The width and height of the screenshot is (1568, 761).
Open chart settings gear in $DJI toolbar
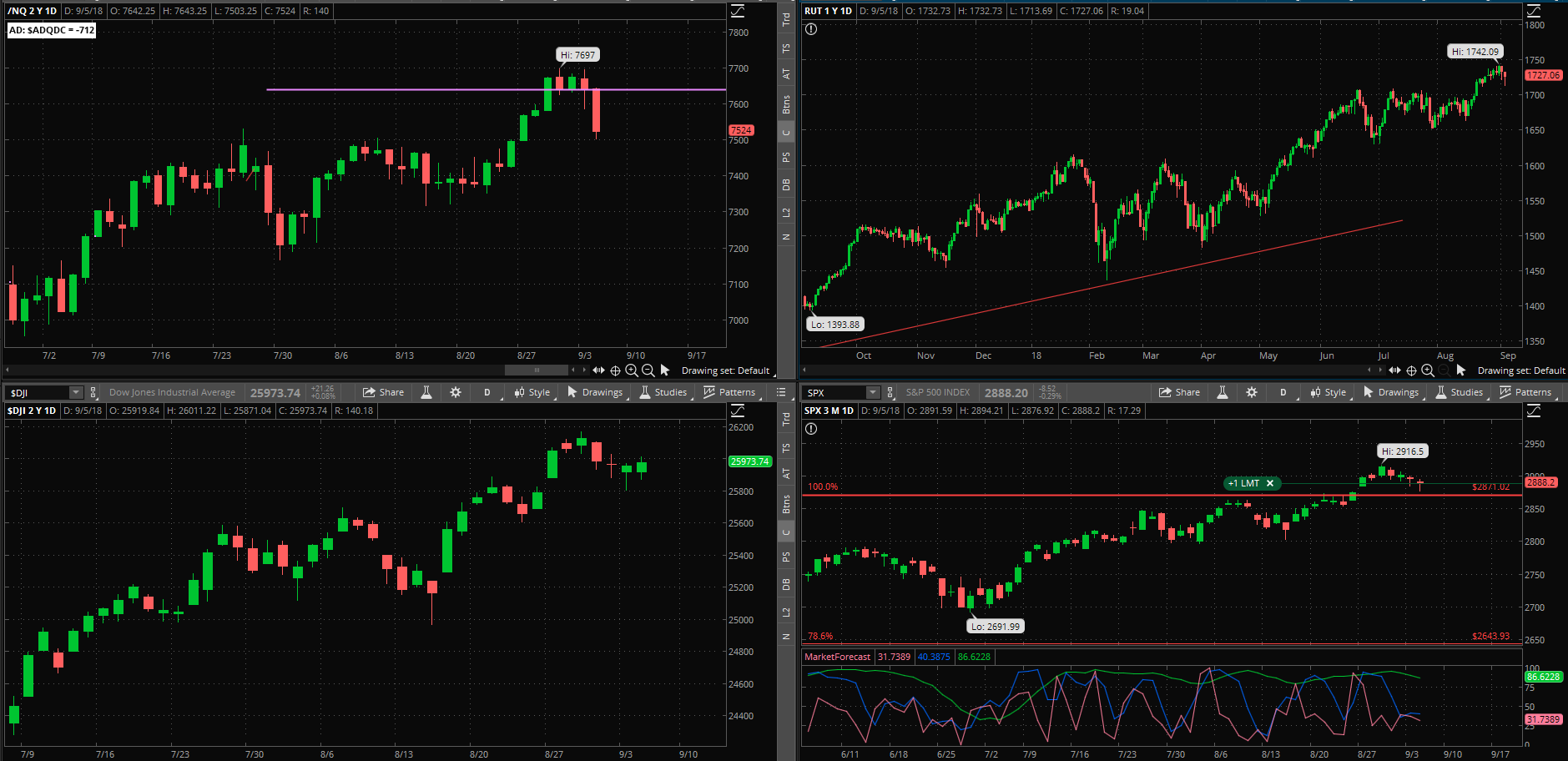click(x=456, y=392)
